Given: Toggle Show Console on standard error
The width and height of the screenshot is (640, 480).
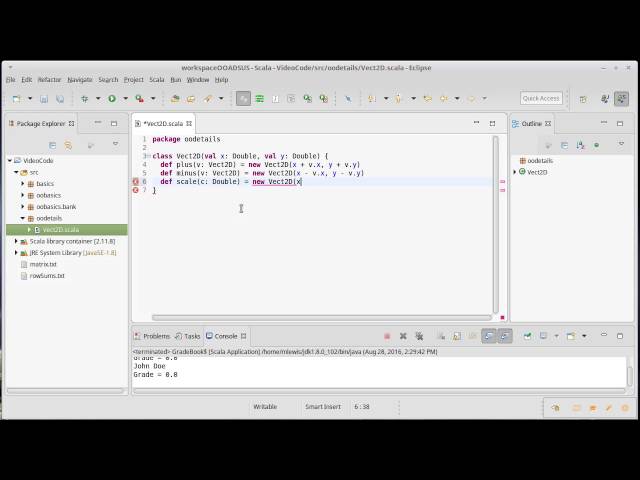Looking at the screenshot, I should 504,336.
